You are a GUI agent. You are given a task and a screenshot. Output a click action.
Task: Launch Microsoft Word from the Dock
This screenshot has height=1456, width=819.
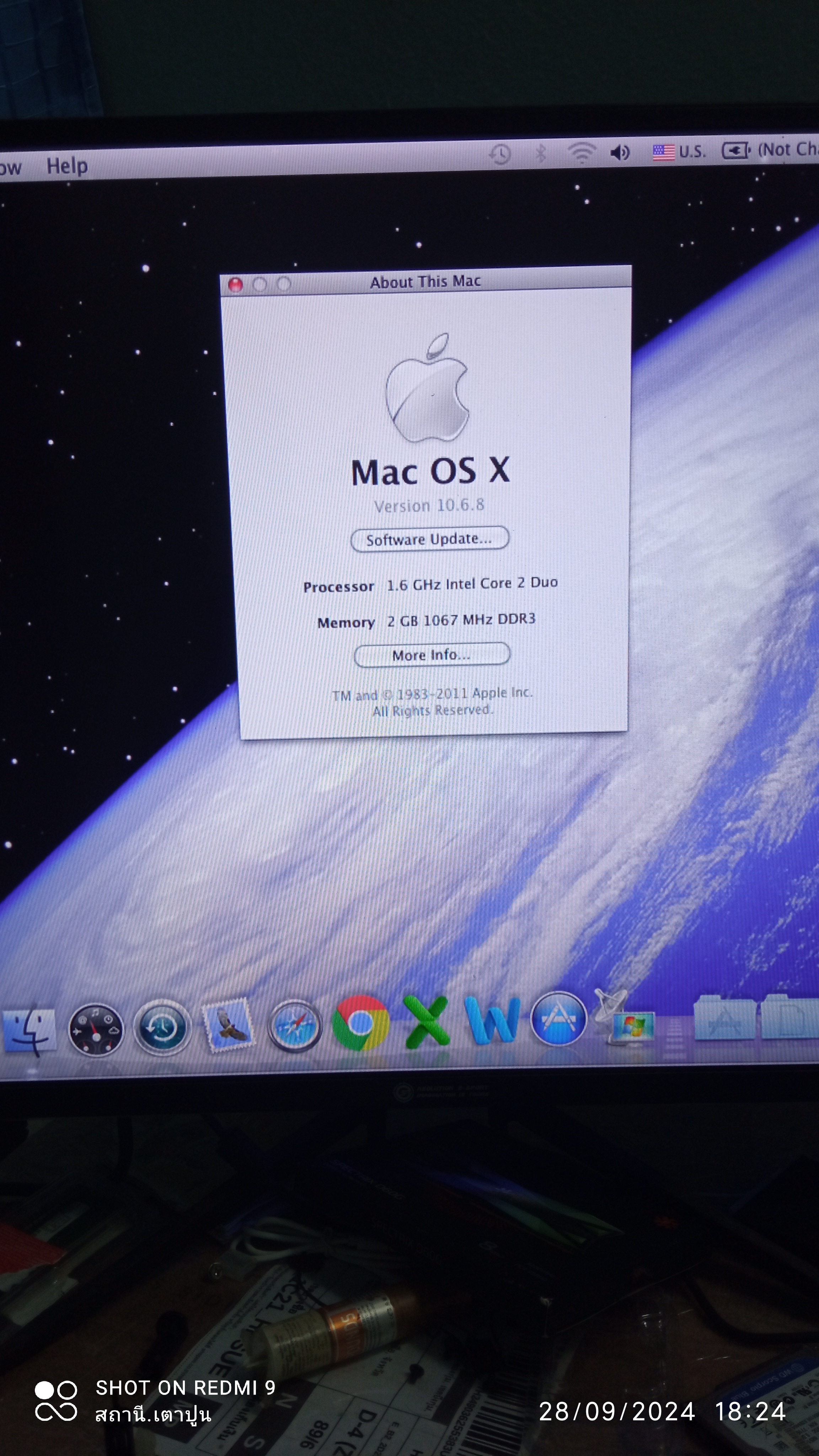492,1019
